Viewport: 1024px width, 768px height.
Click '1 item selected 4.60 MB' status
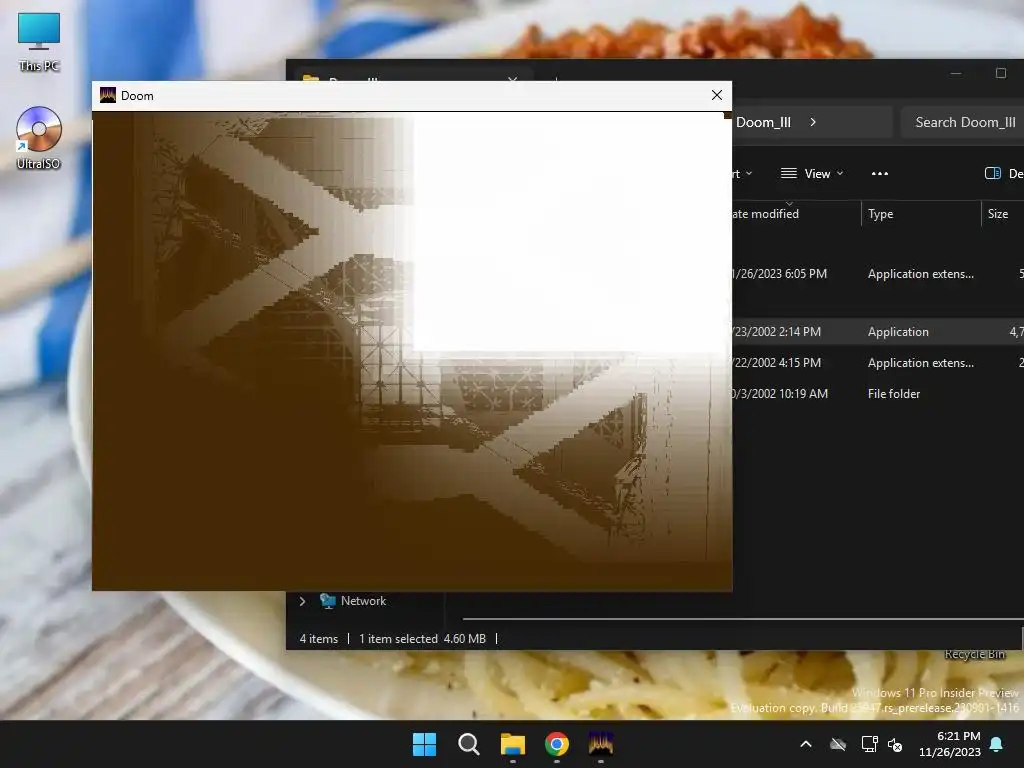(x=423, y=639)
